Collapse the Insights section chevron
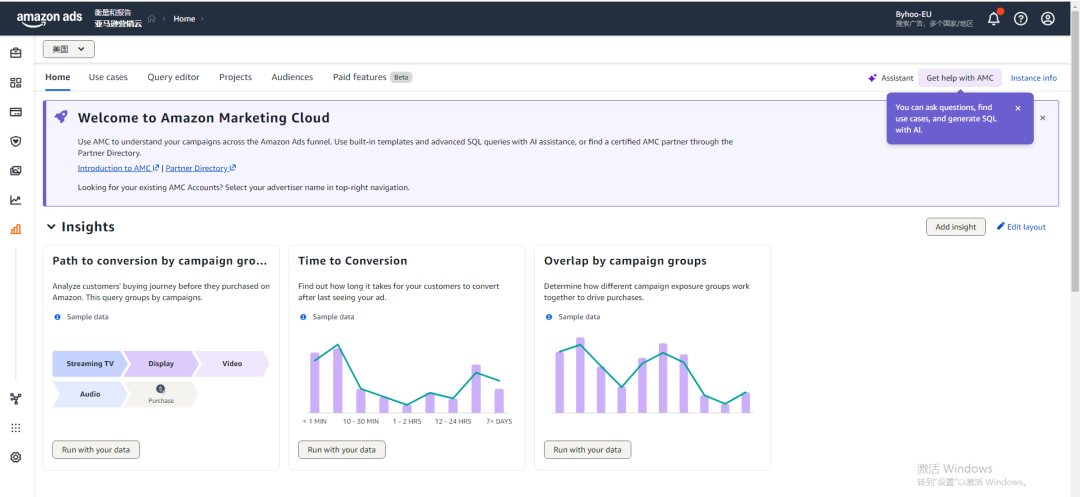 point(51,227)
